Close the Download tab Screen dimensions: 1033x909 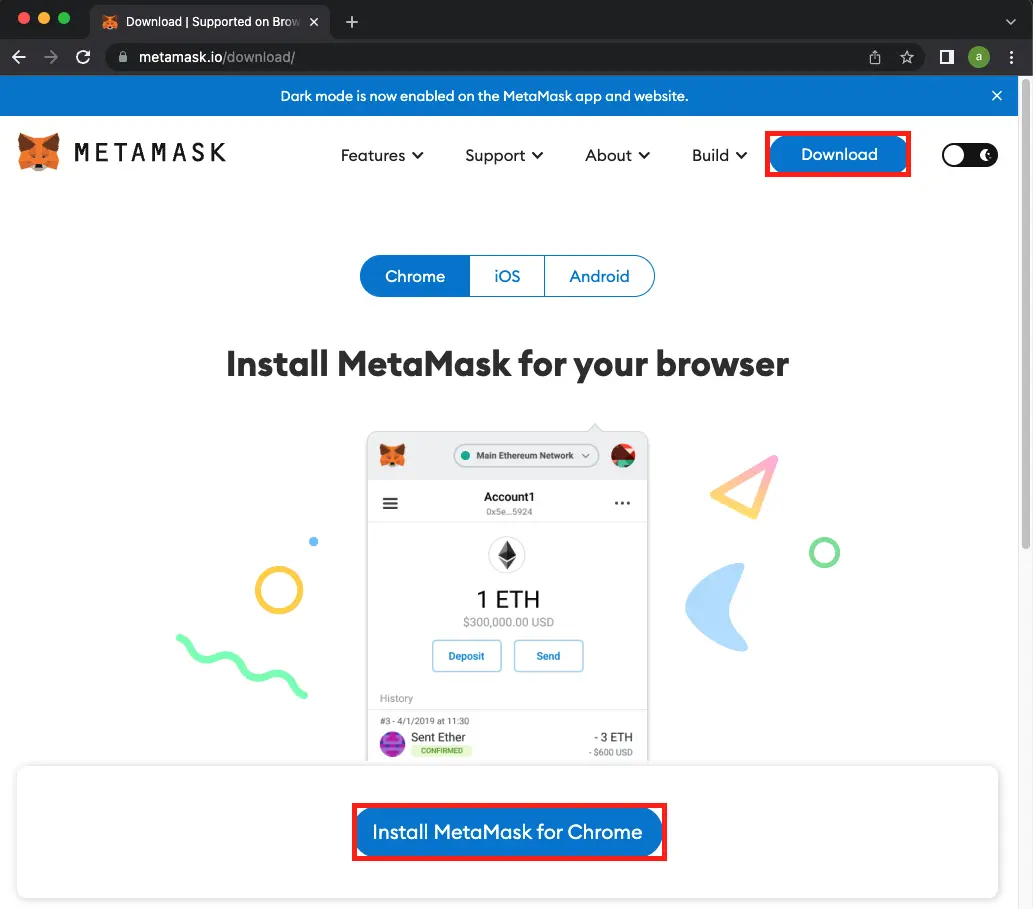314,22
